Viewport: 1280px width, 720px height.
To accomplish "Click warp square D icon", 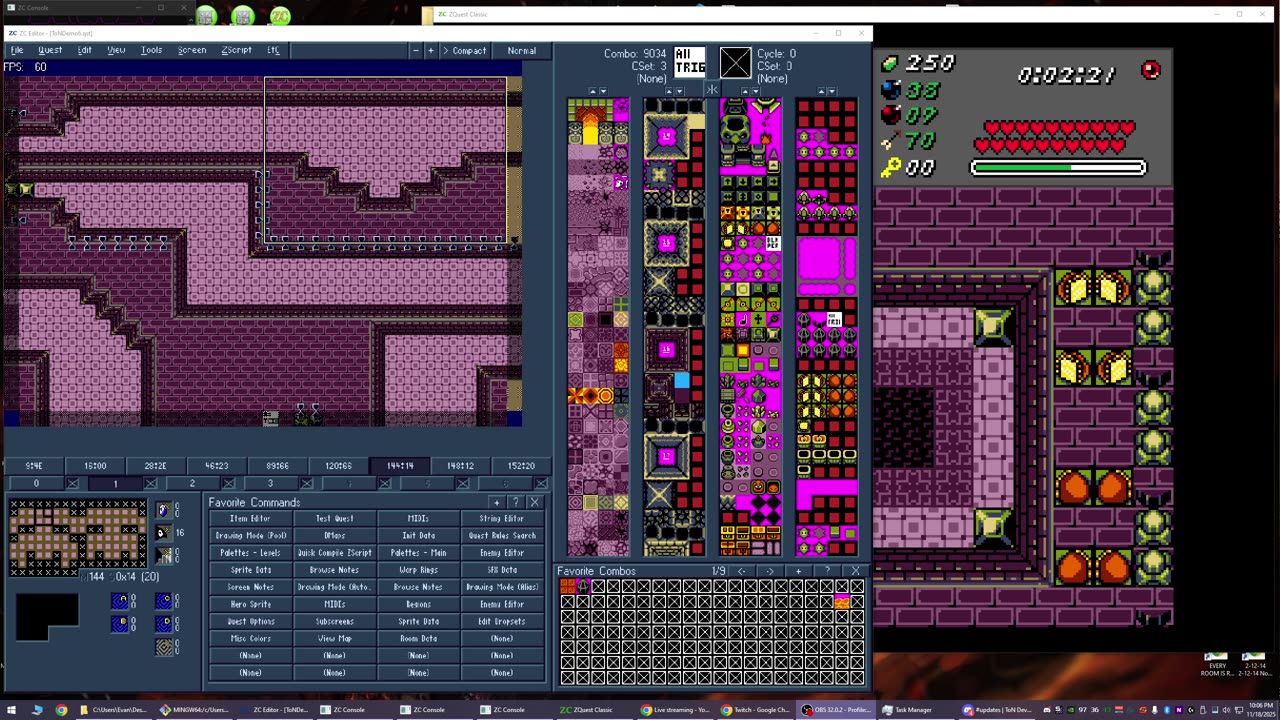I will pos(164,624).
